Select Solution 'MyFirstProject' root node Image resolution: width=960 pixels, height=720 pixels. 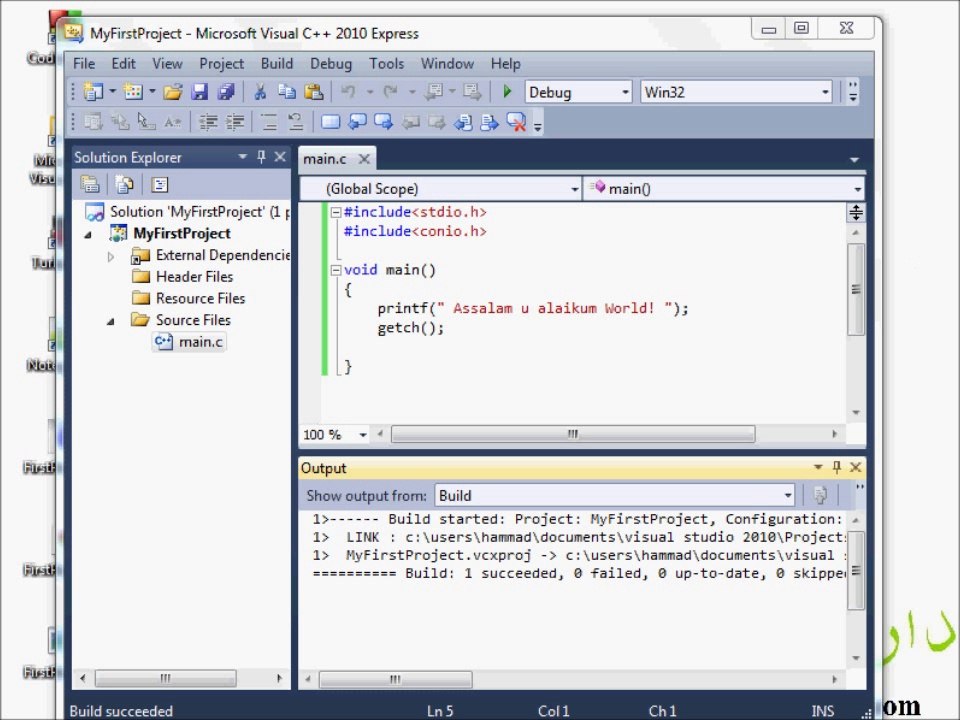[x=187, y=212]
